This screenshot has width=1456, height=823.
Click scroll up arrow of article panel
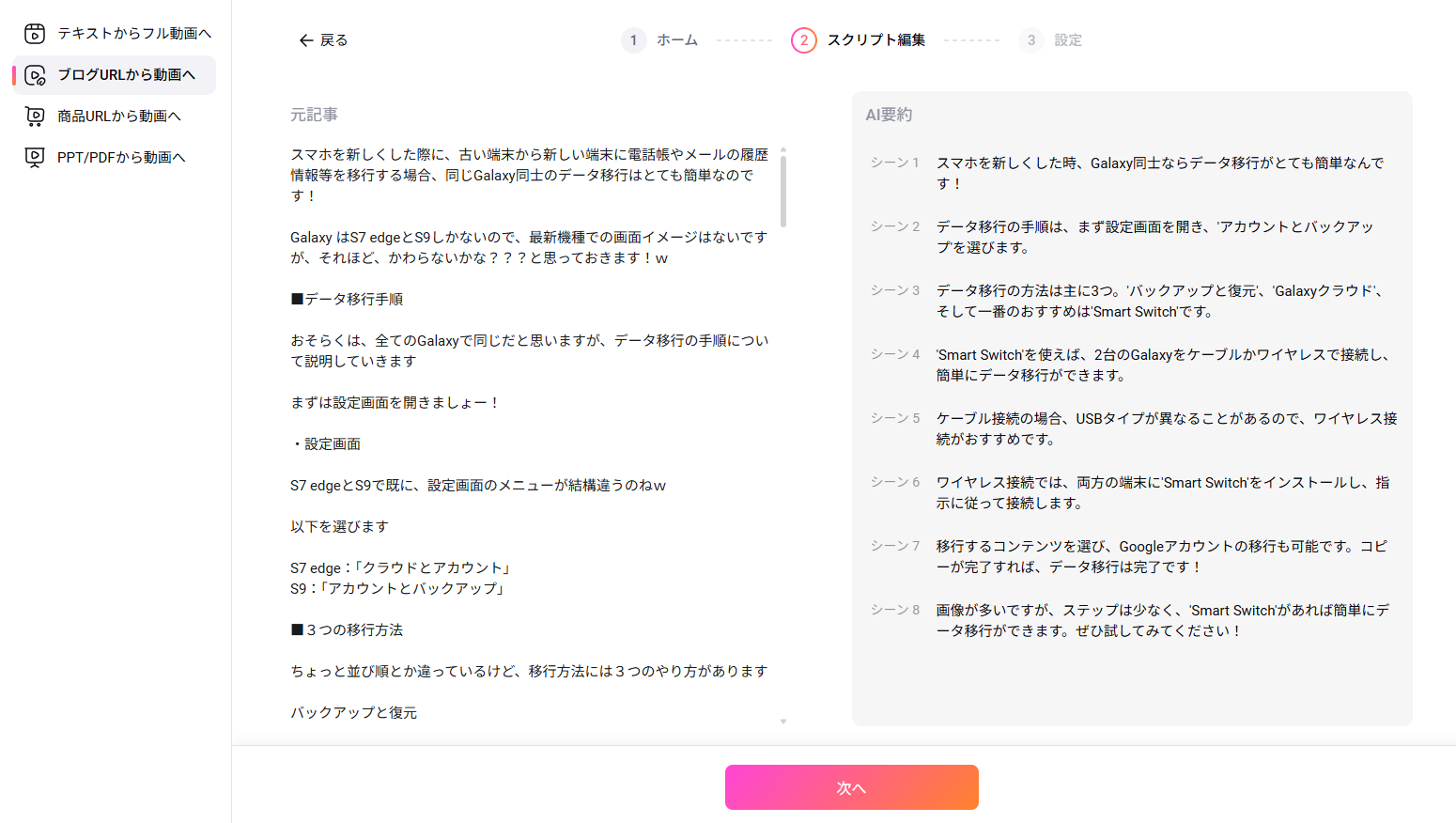pyautogui.click(x=782, y=149)
